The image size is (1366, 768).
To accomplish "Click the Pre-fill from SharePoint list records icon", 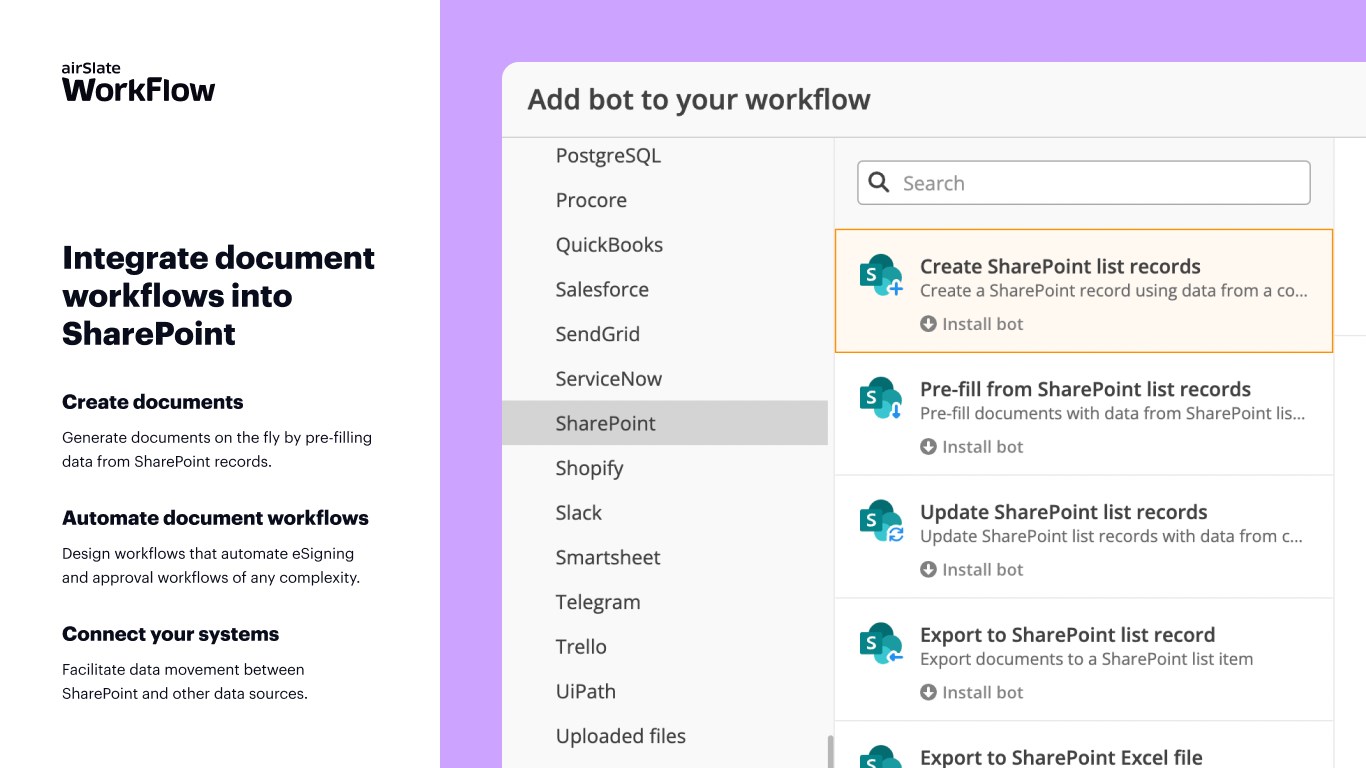I will tap(881, 399).
